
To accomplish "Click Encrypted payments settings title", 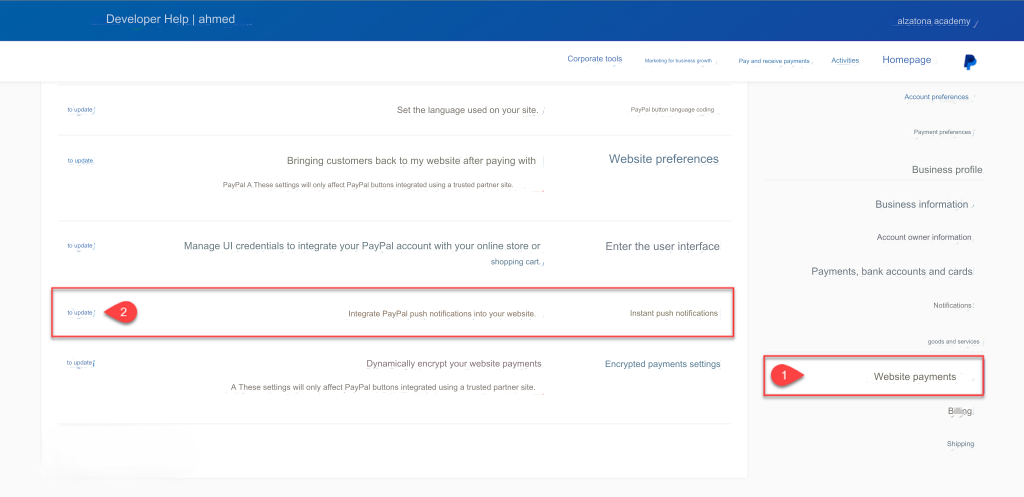I will pos(662,364).
